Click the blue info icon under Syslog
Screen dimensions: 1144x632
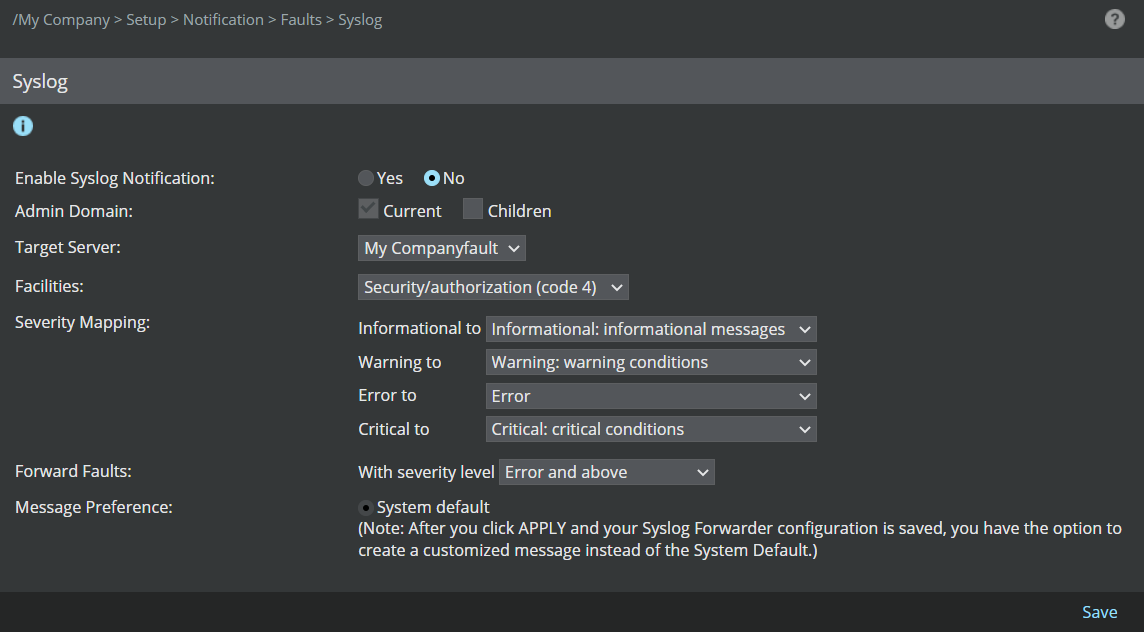pyautogui.click(x=23, y=126)
